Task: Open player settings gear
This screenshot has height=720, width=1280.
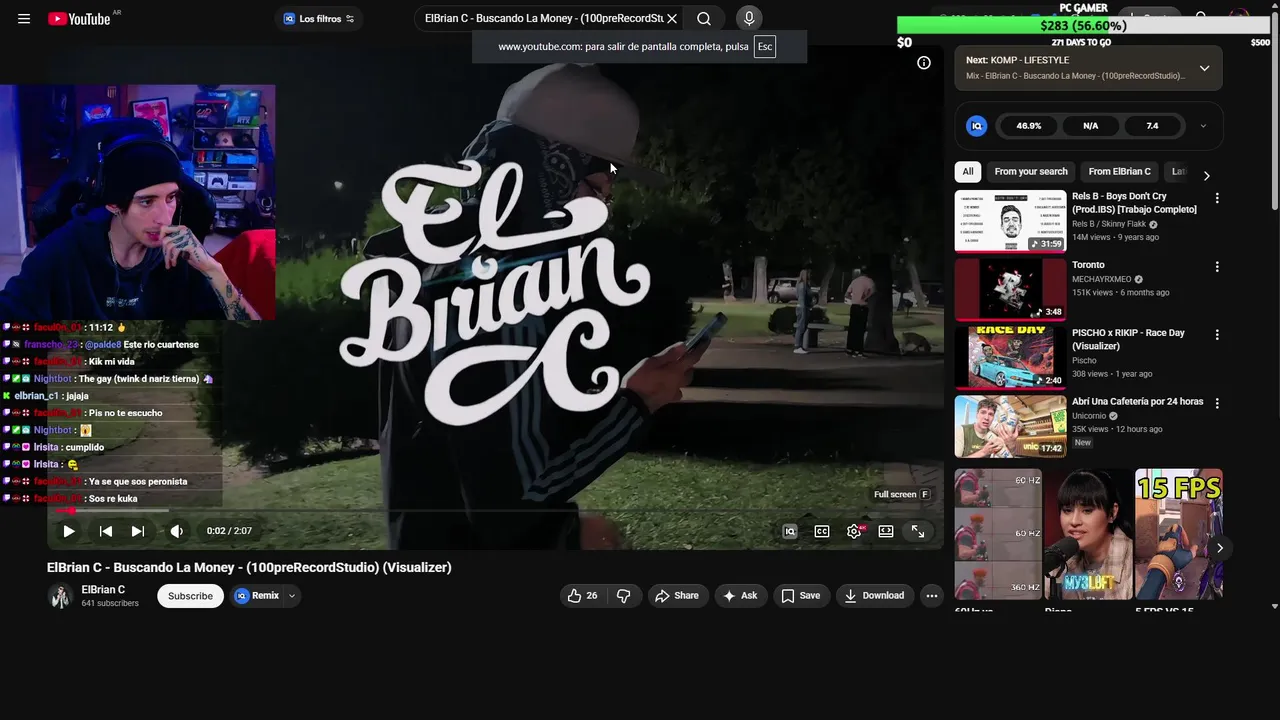Action: 854,532
